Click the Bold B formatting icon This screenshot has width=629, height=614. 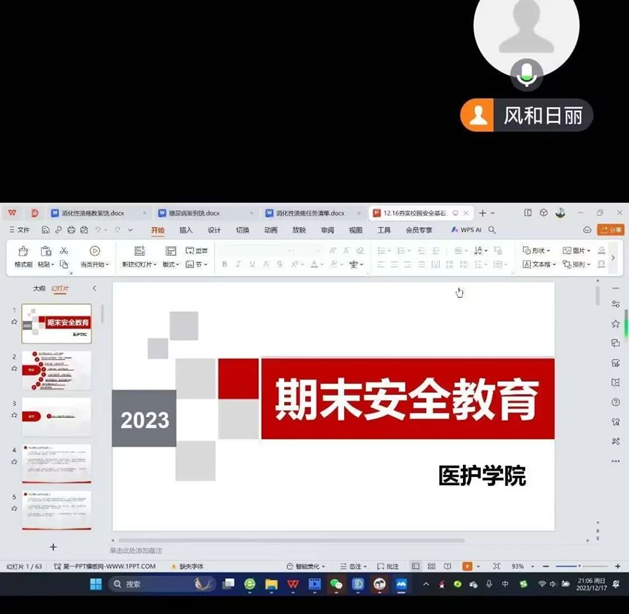point(224,265)
